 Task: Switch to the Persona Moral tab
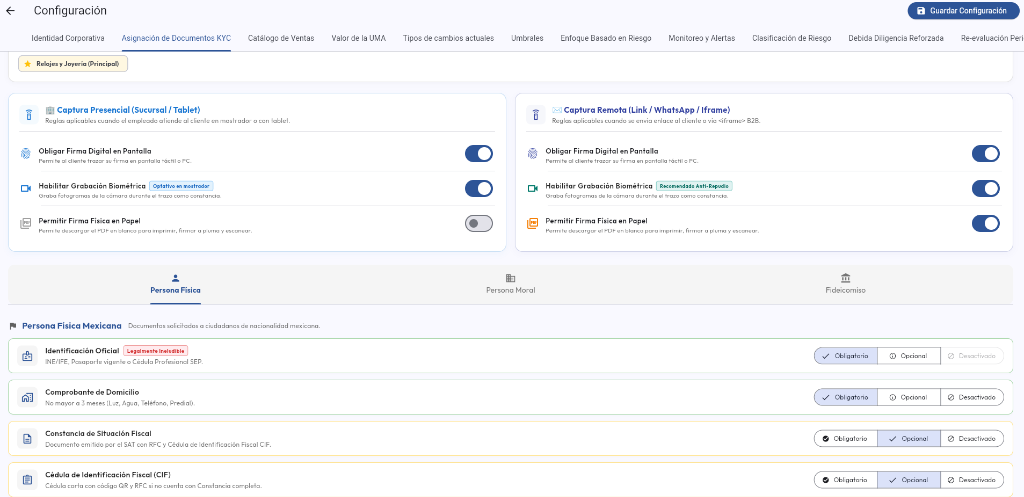point(511,285)
